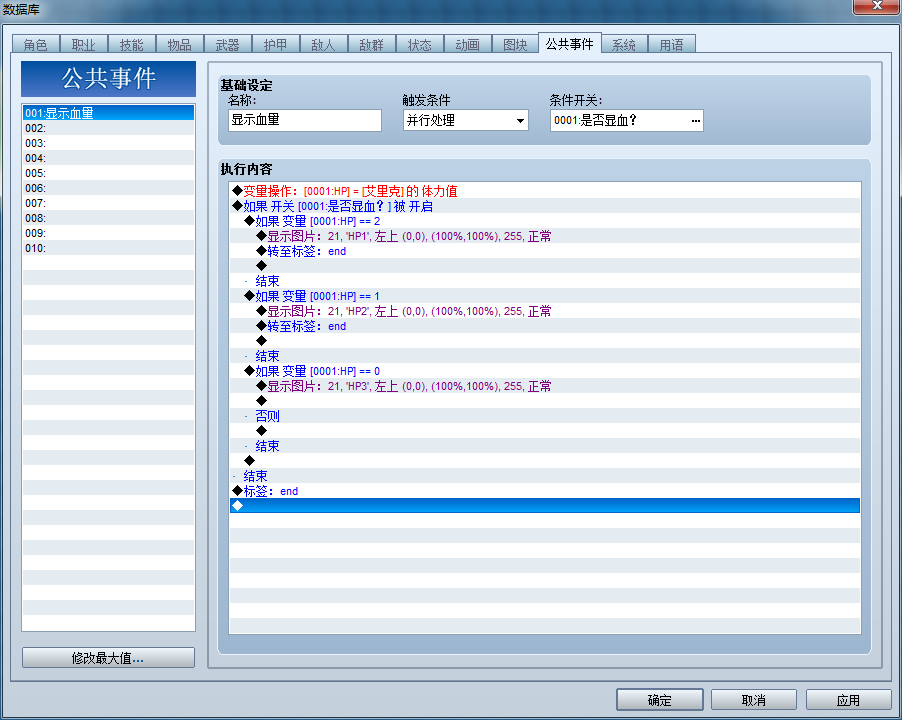Image resolution: width=902 pixels, height=720 pixels.
Task: Click the 修改最大值 button
Action: coord(108,658)
